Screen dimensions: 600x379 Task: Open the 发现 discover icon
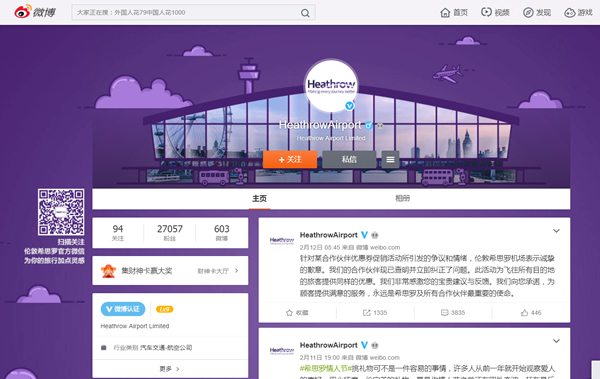pos(528,13)
